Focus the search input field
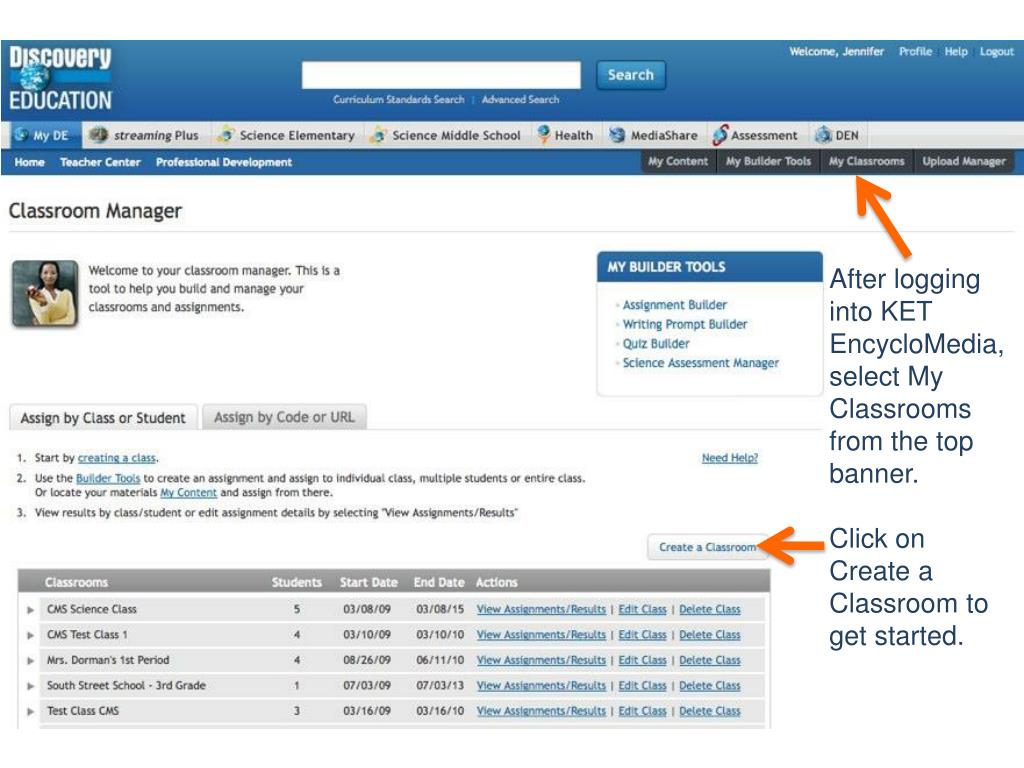 (441, 75)
